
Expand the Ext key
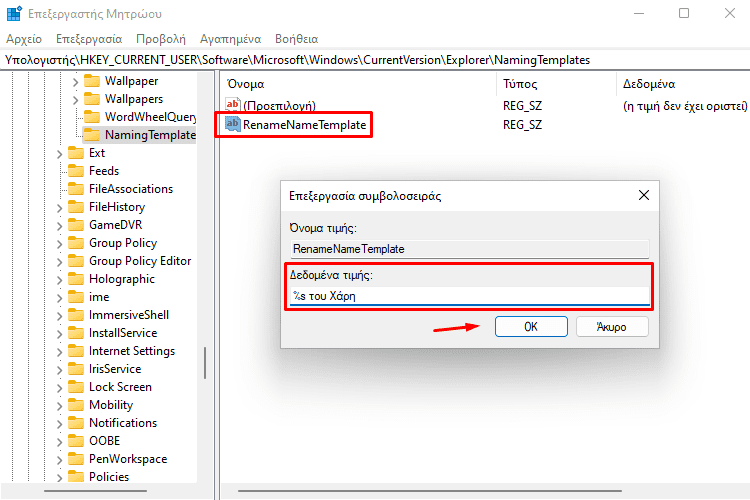59,154
